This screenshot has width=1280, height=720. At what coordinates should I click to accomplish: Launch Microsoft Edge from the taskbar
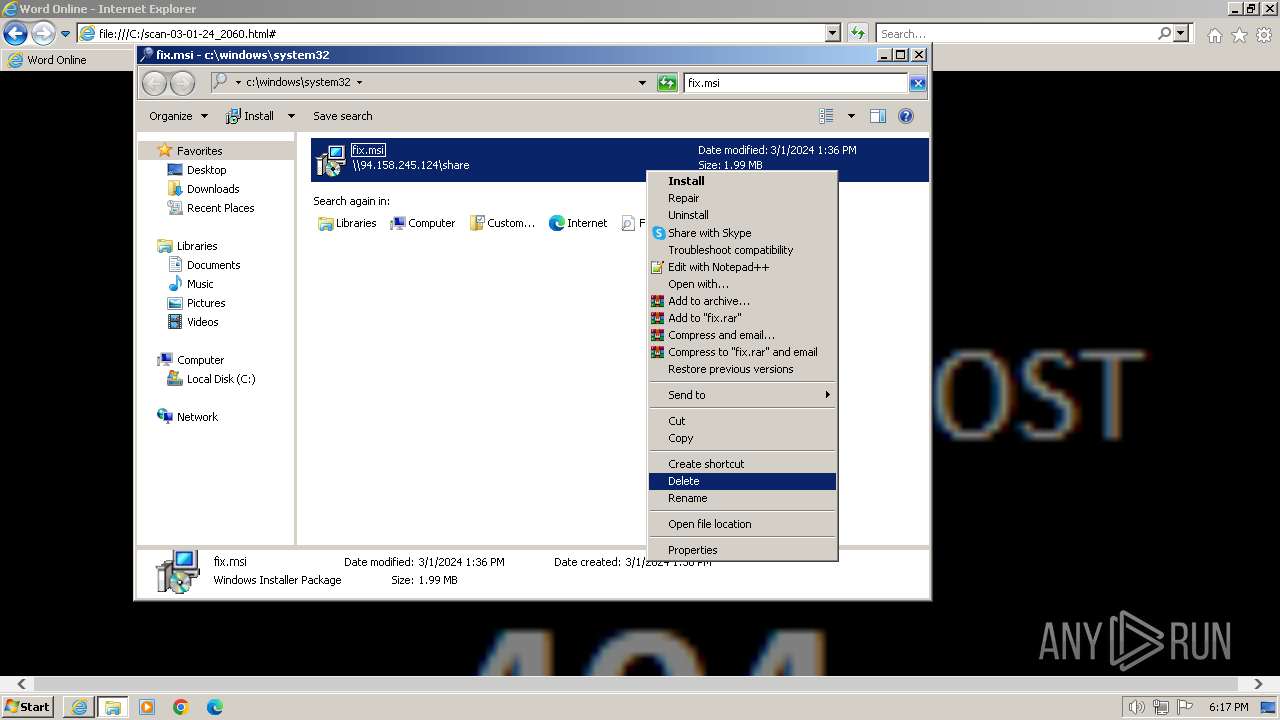pyautogui.click(x=215, y=707)
